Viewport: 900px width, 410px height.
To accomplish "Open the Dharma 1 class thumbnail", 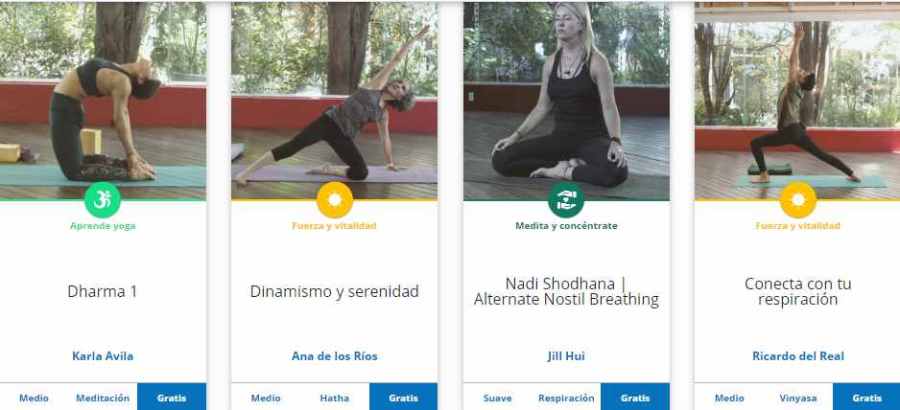I will click(103, 100).
